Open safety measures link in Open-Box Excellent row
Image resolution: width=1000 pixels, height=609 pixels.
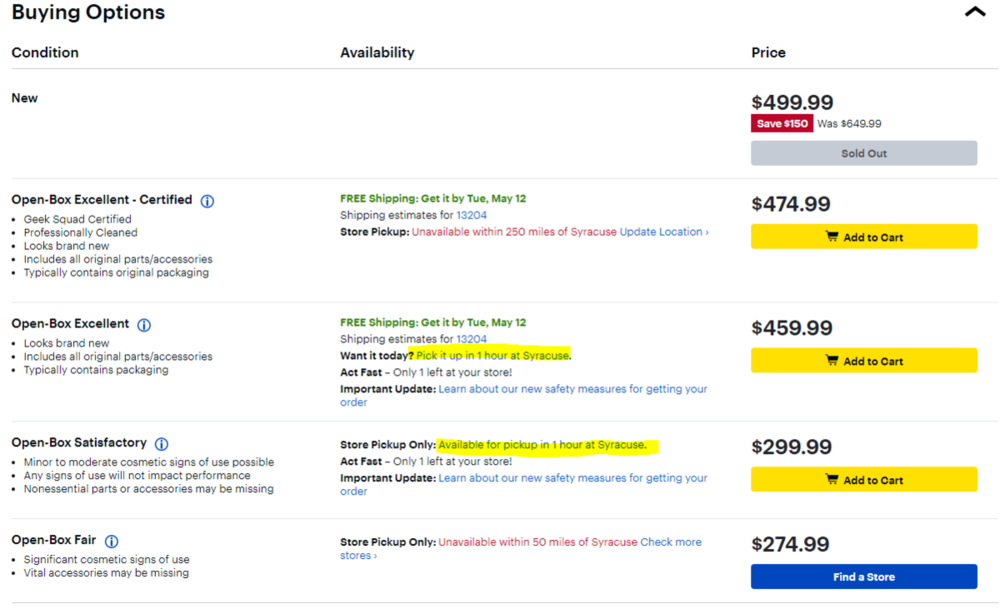(x=572, y=389)
